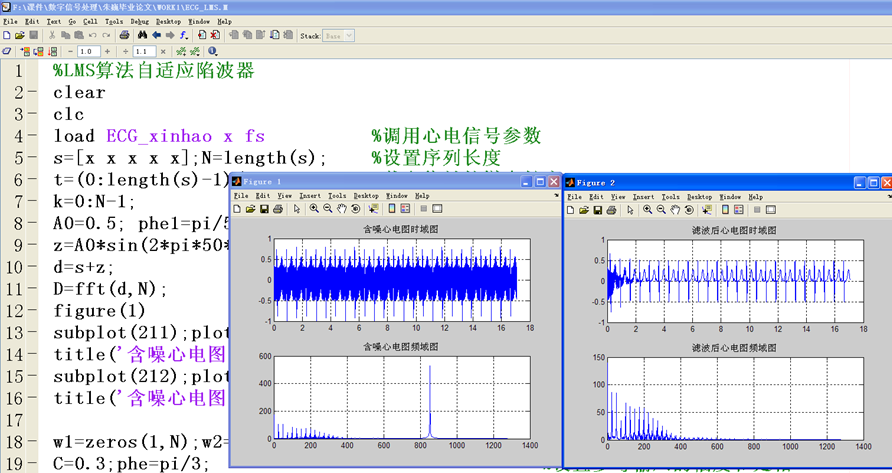Open the Insert menu in Figure 1
The image size is (892, 473).
[x=309, y=196]
